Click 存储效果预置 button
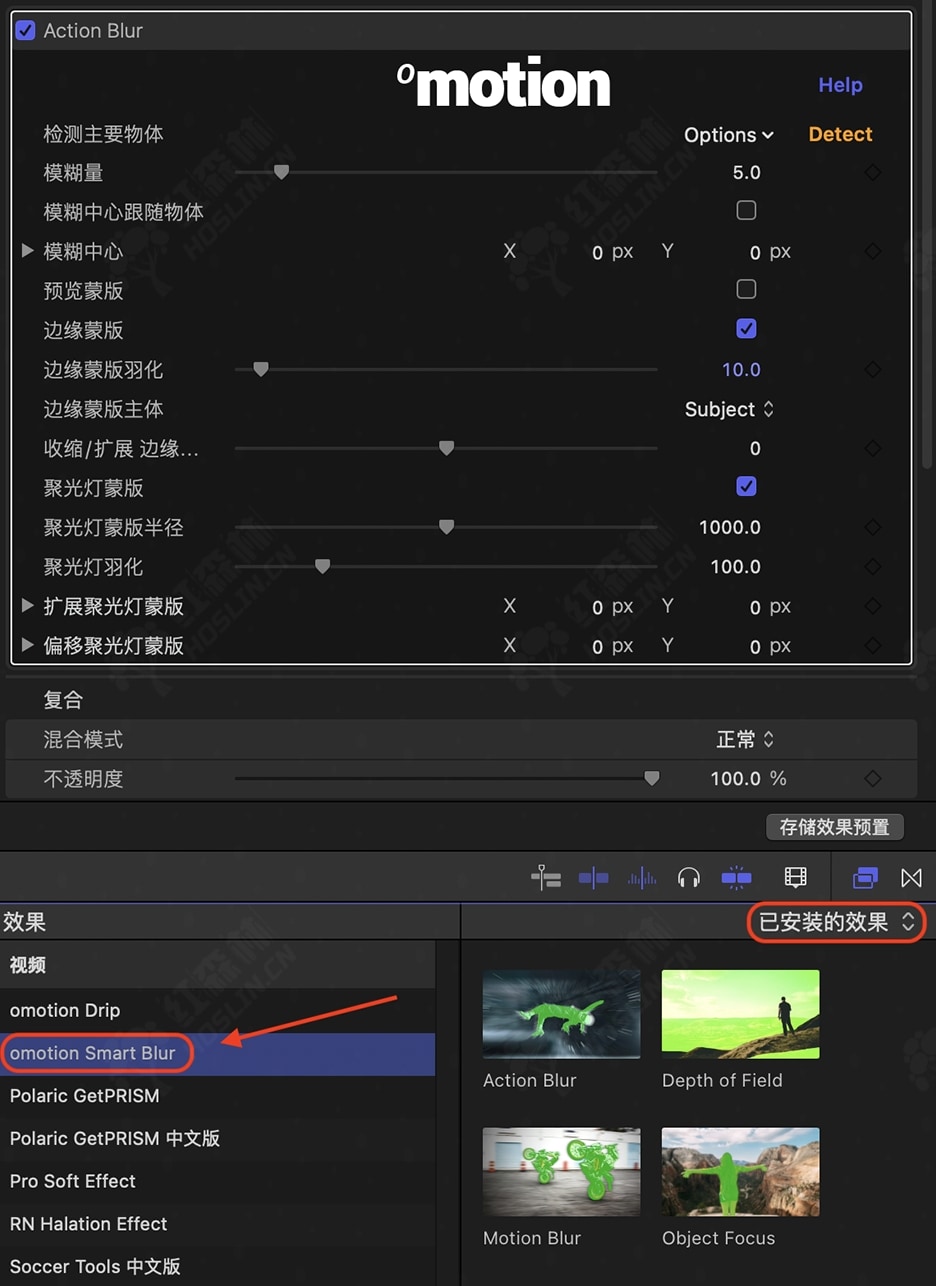936x1286 pixels. tap(834, 827)
